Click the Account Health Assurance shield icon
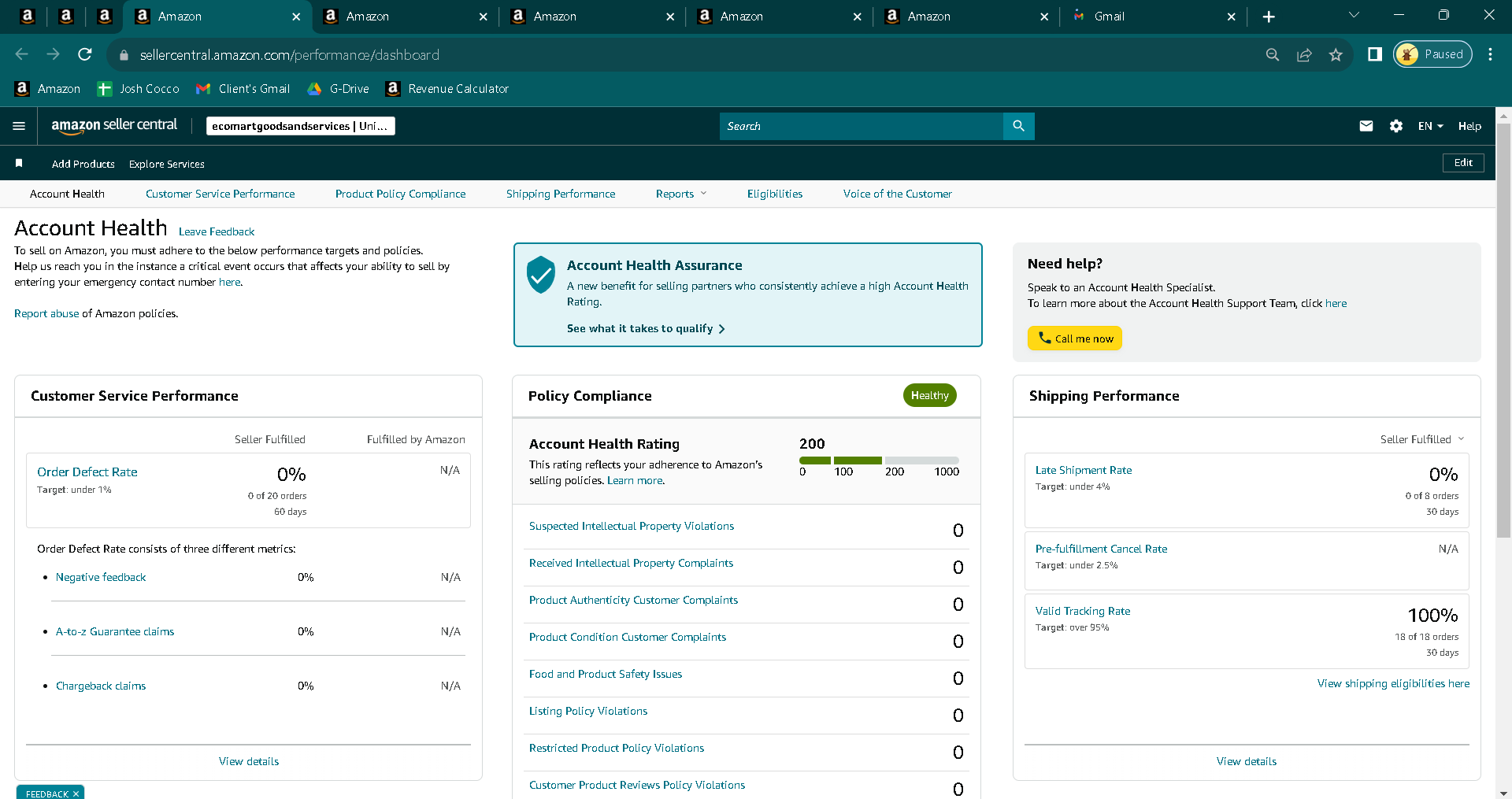Image resolution: width=1512 pixels, height=799 pixels. click(541, 275)
